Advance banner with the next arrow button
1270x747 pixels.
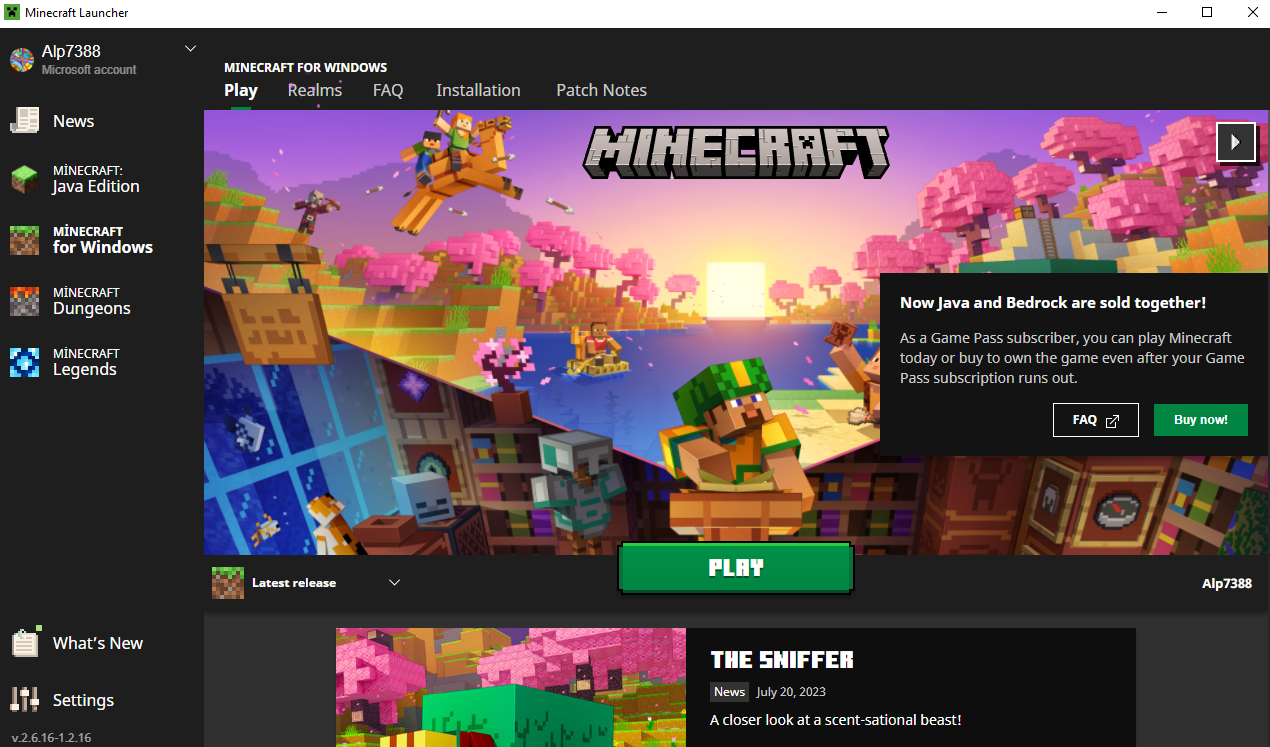tap(1235, 142)
